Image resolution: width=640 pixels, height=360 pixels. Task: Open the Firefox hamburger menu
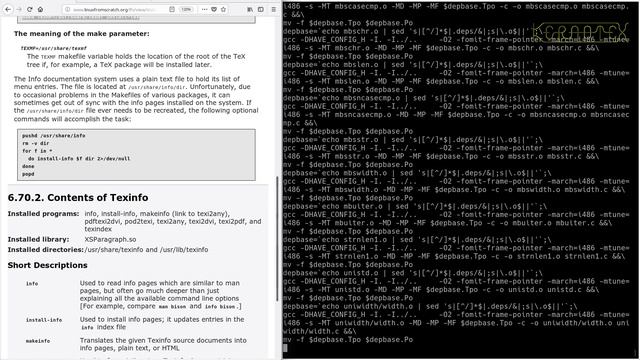(x=273, y=9)
